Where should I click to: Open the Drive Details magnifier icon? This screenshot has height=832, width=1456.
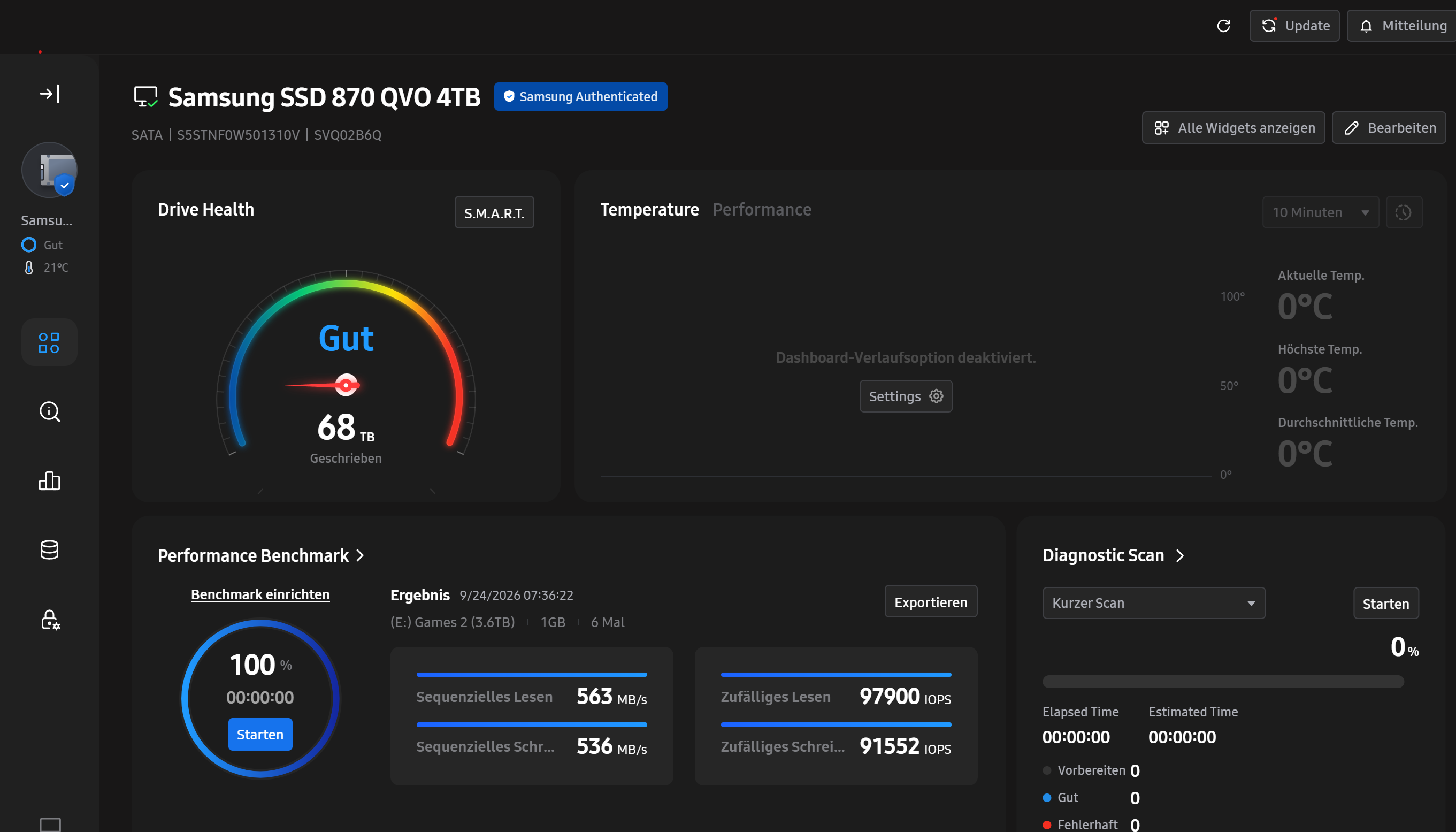coord(50,411)
